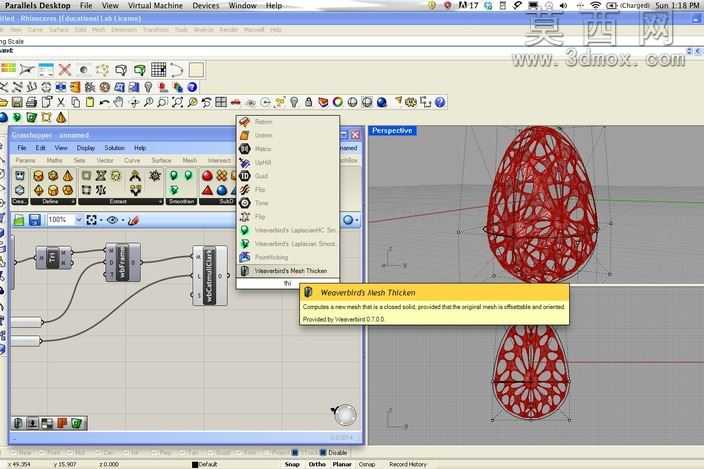Select the wbCatmullClark component on canvas
Viewport: 704px width, 469px height.
click(210, 276)
